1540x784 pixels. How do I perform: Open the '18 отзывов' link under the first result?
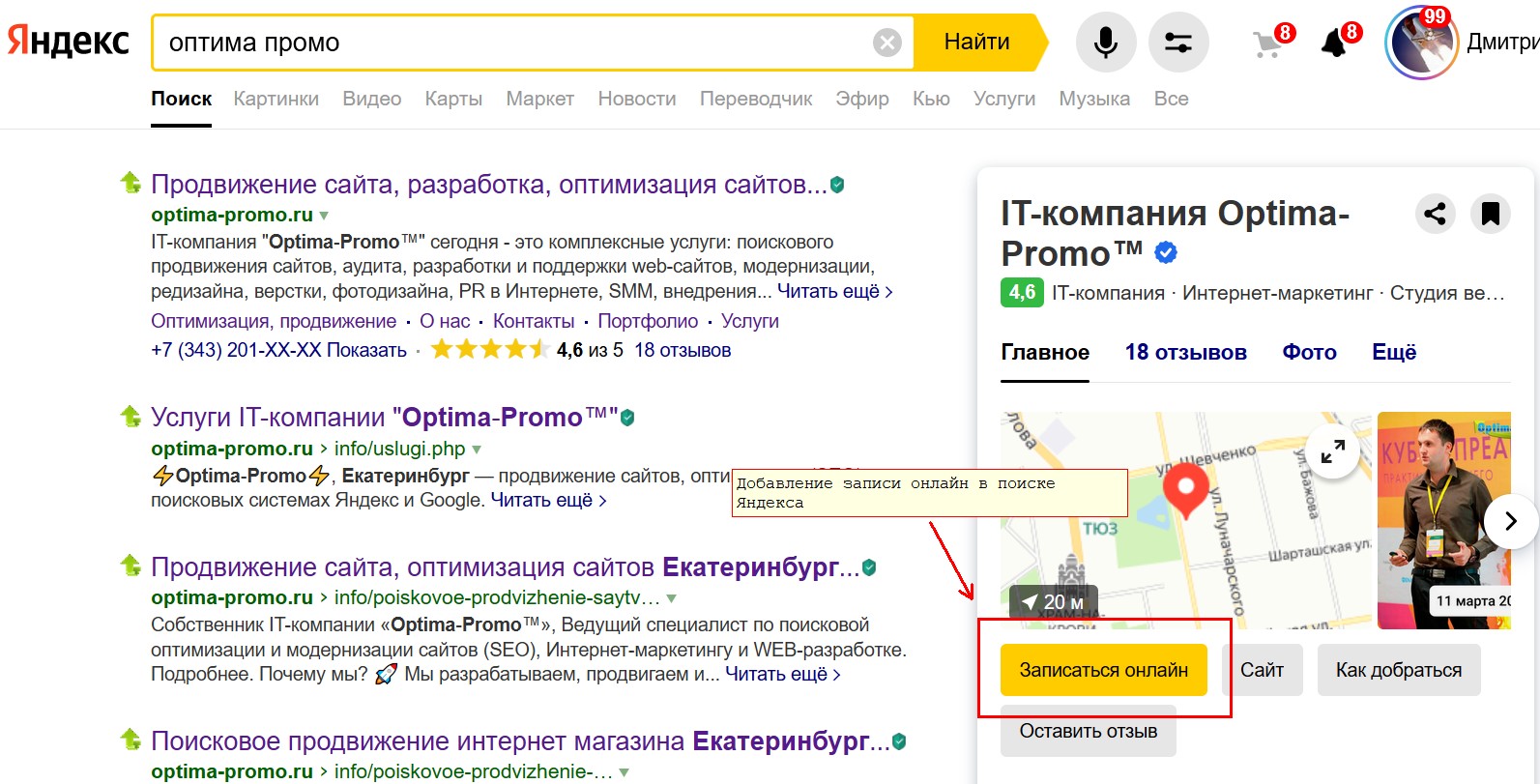683,350
